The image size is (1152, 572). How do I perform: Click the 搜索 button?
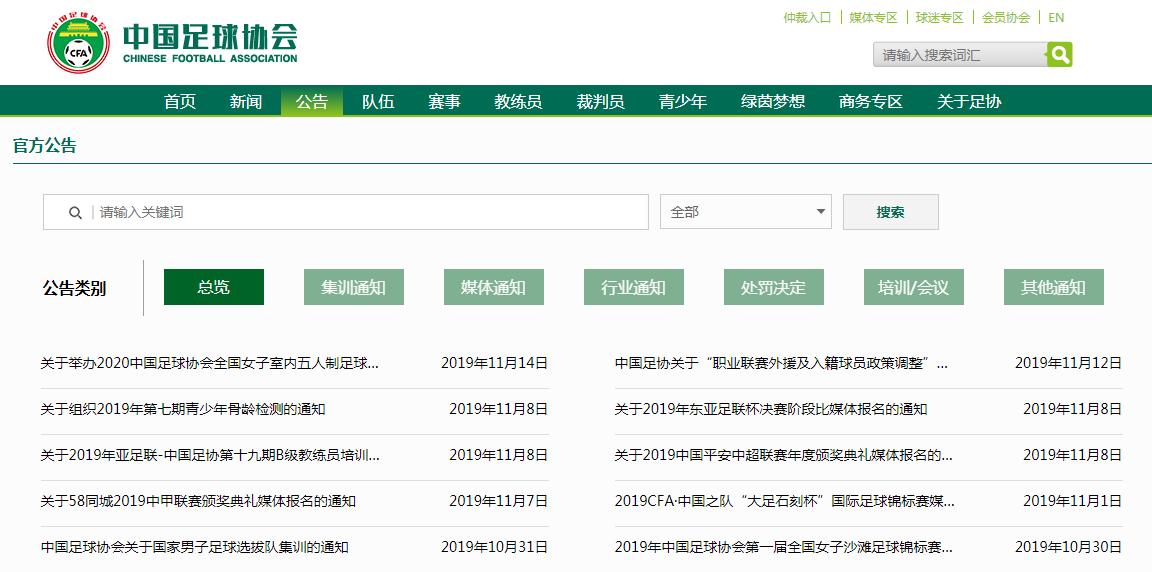[890, 211]
